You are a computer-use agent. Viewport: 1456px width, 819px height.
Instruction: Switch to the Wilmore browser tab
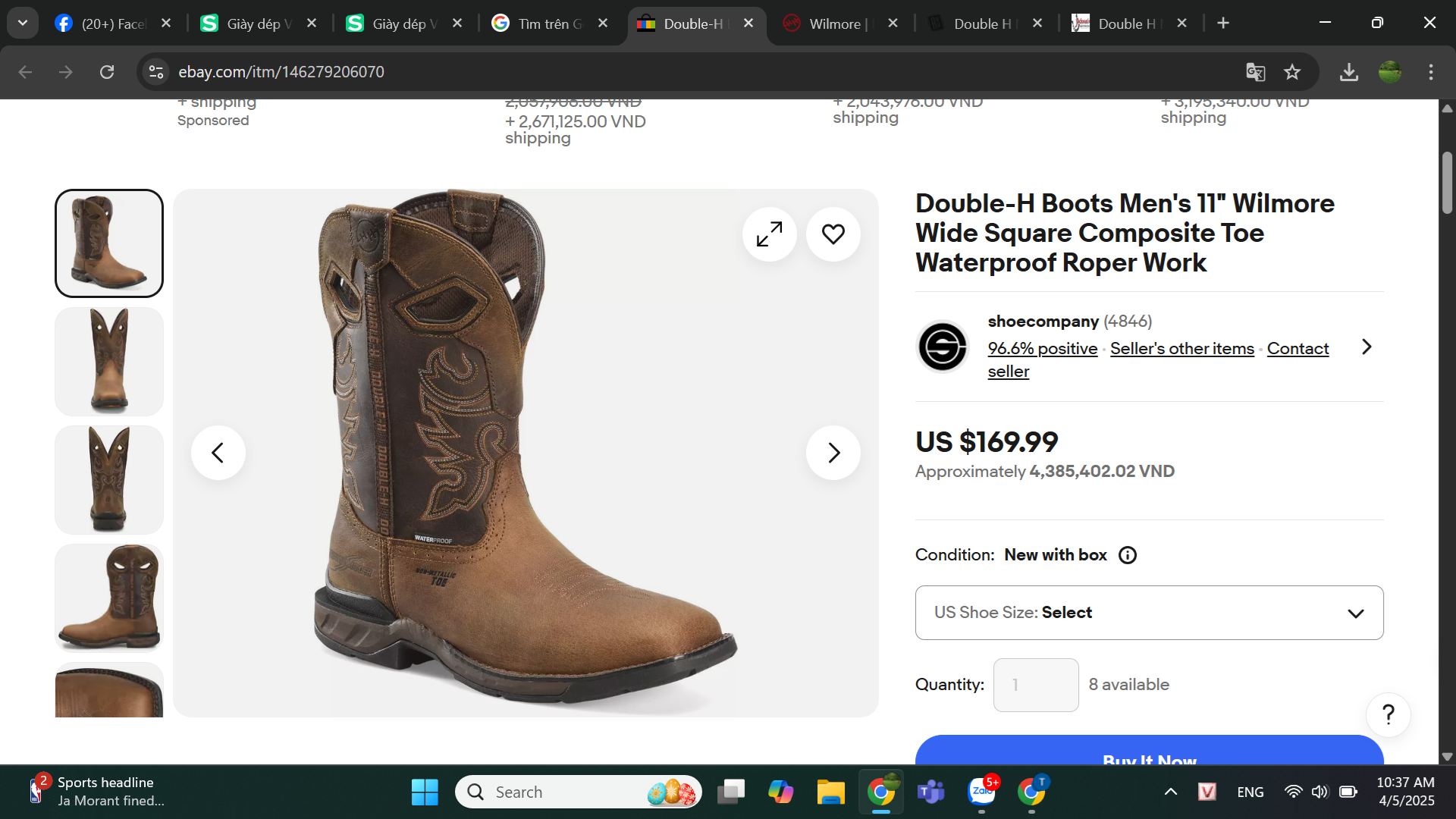[834, 24]
